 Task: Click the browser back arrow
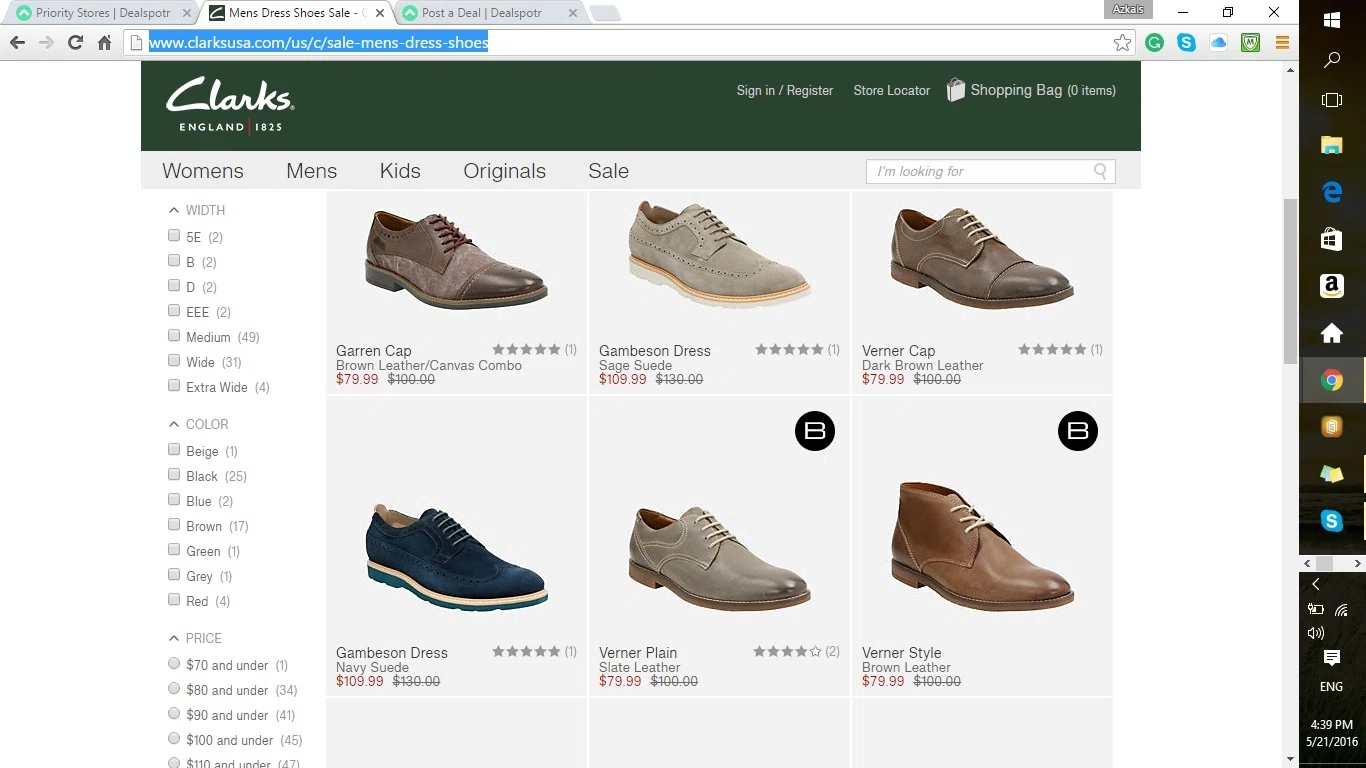point(17,43)
